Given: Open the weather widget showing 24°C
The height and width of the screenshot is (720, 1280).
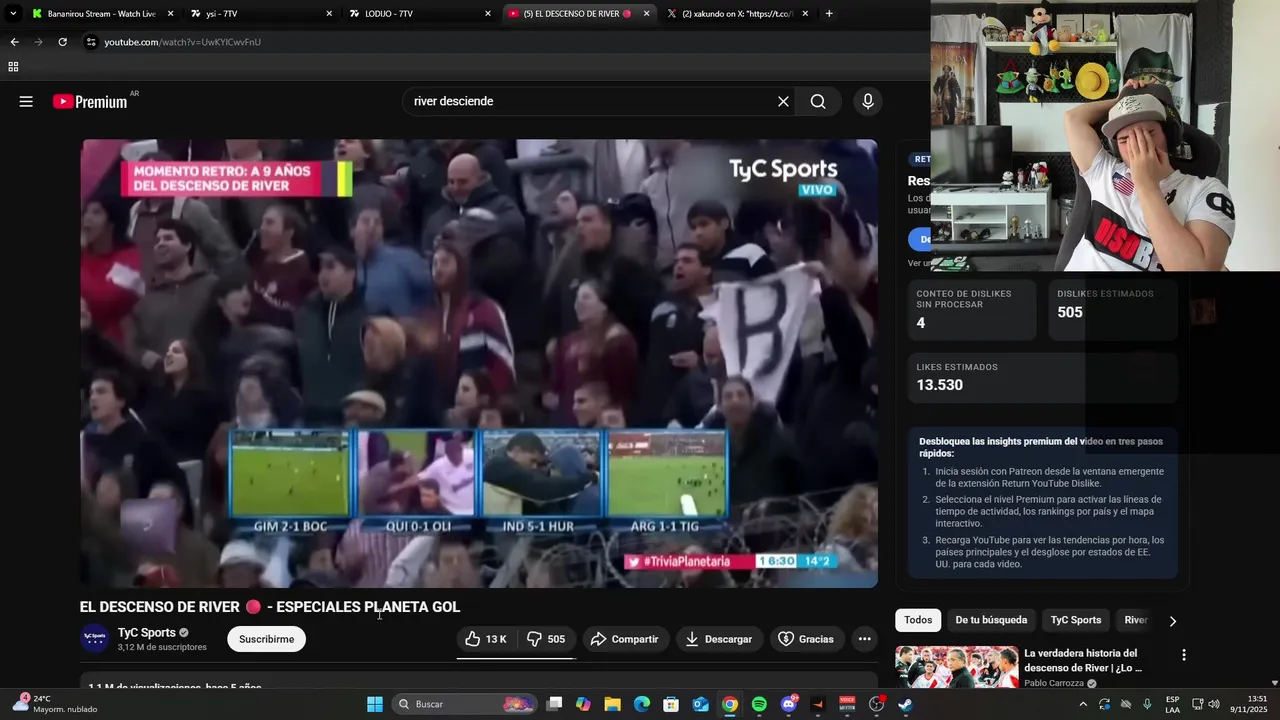Looking at the screenshot, I should pyautogui.click(x=56, y=704).
